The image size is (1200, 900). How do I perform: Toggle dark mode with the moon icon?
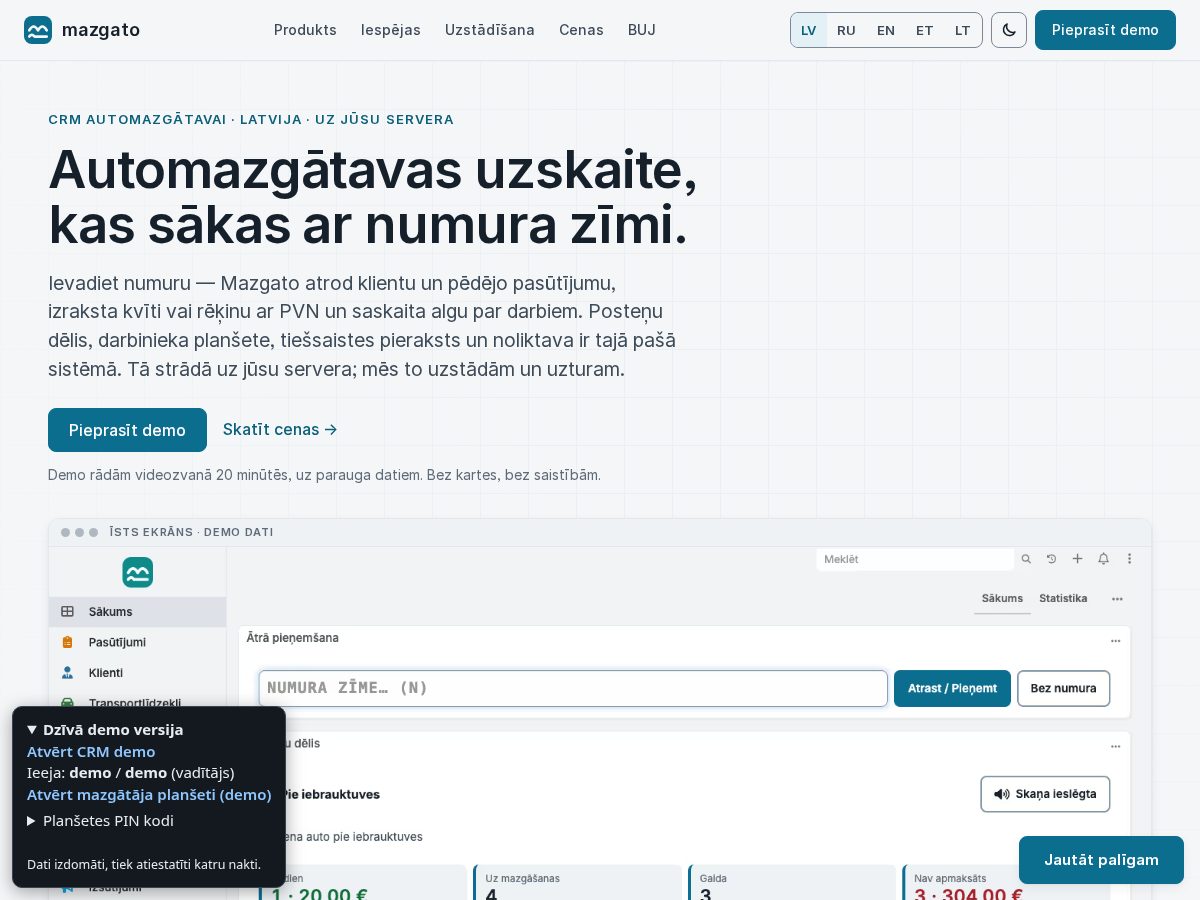pyautogui.click(x=1009, y=30)
